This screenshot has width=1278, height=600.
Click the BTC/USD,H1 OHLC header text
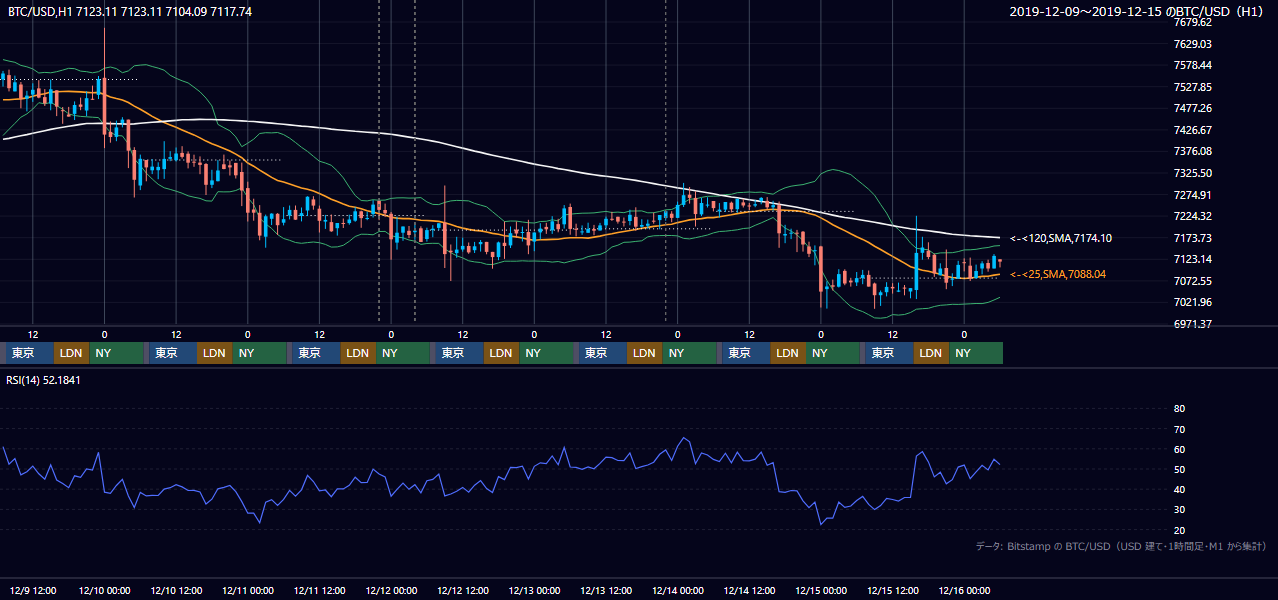point(130,11)
